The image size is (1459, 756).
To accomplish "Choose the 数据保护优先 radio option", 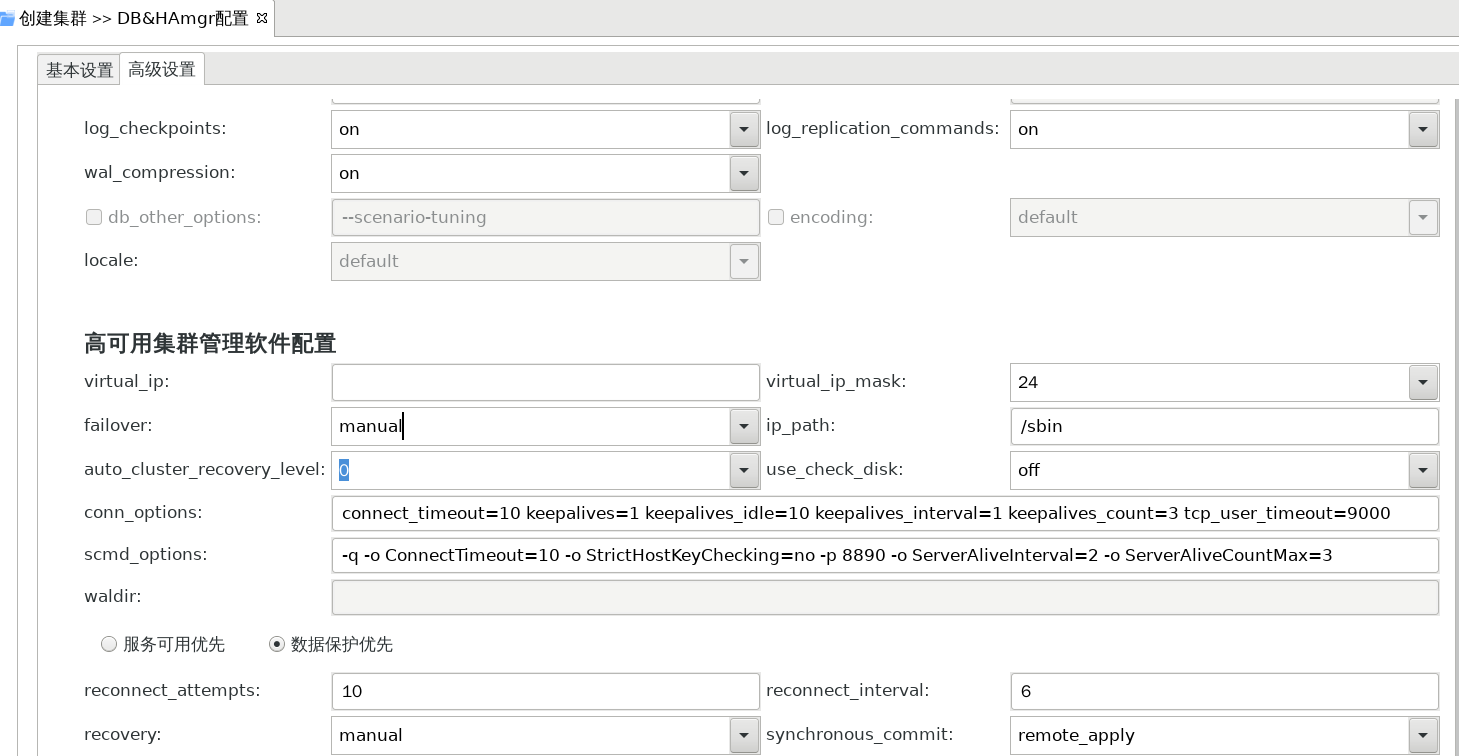I will click(277, 645).
